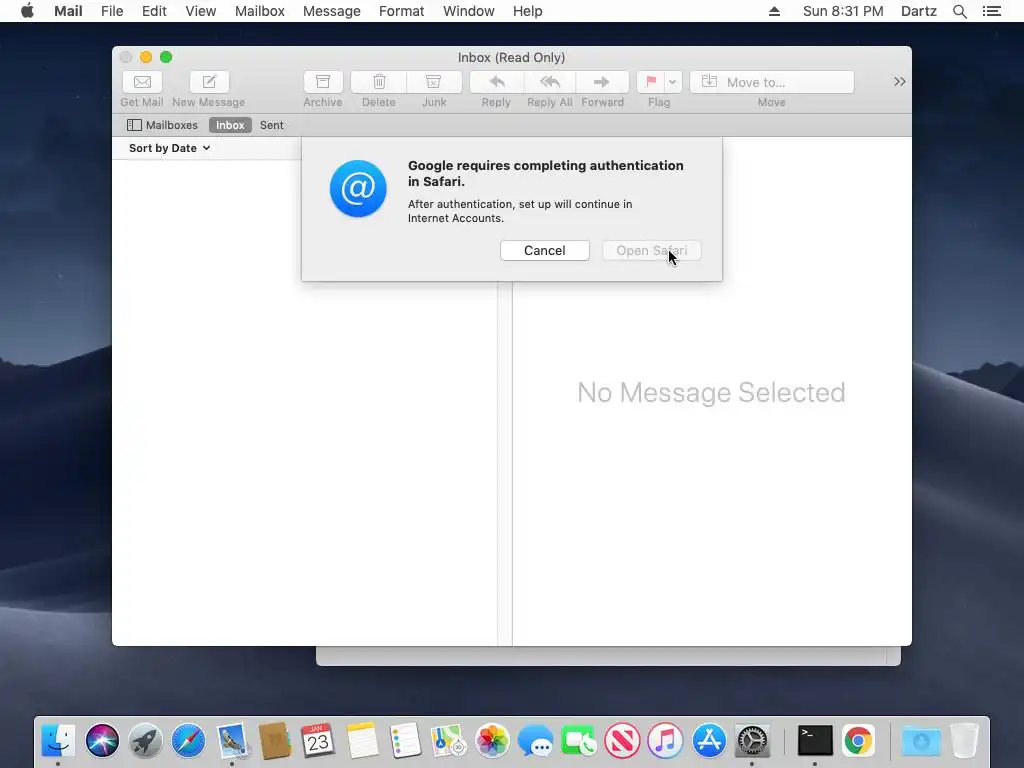Open the Maps icon in Dock
This screenshot has height=768, width=1024.
tap(448, 741)
